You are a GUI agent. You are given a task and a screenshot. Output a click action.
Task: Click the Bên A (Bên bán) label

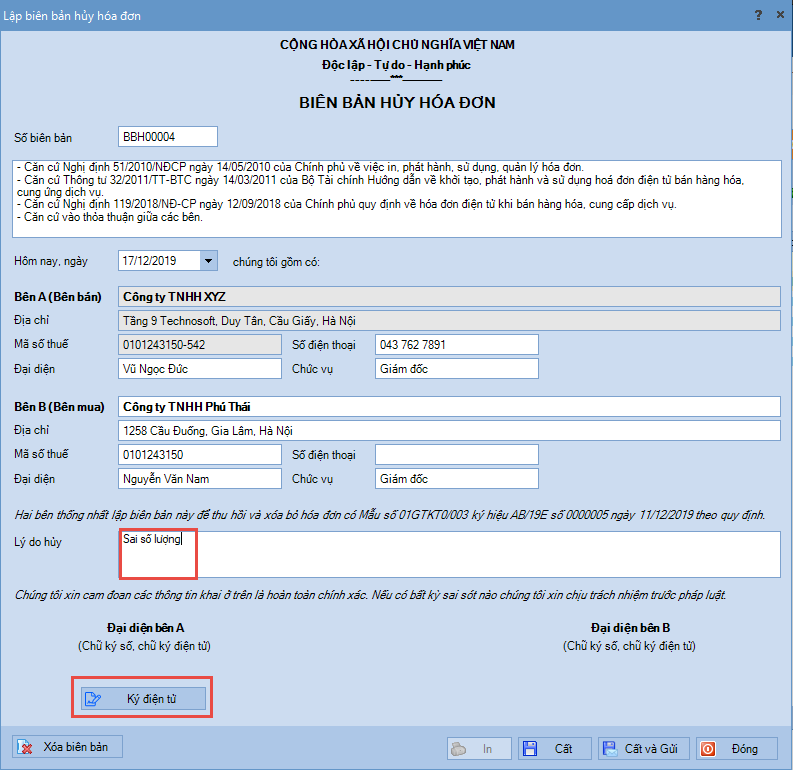tap(58, 297)
